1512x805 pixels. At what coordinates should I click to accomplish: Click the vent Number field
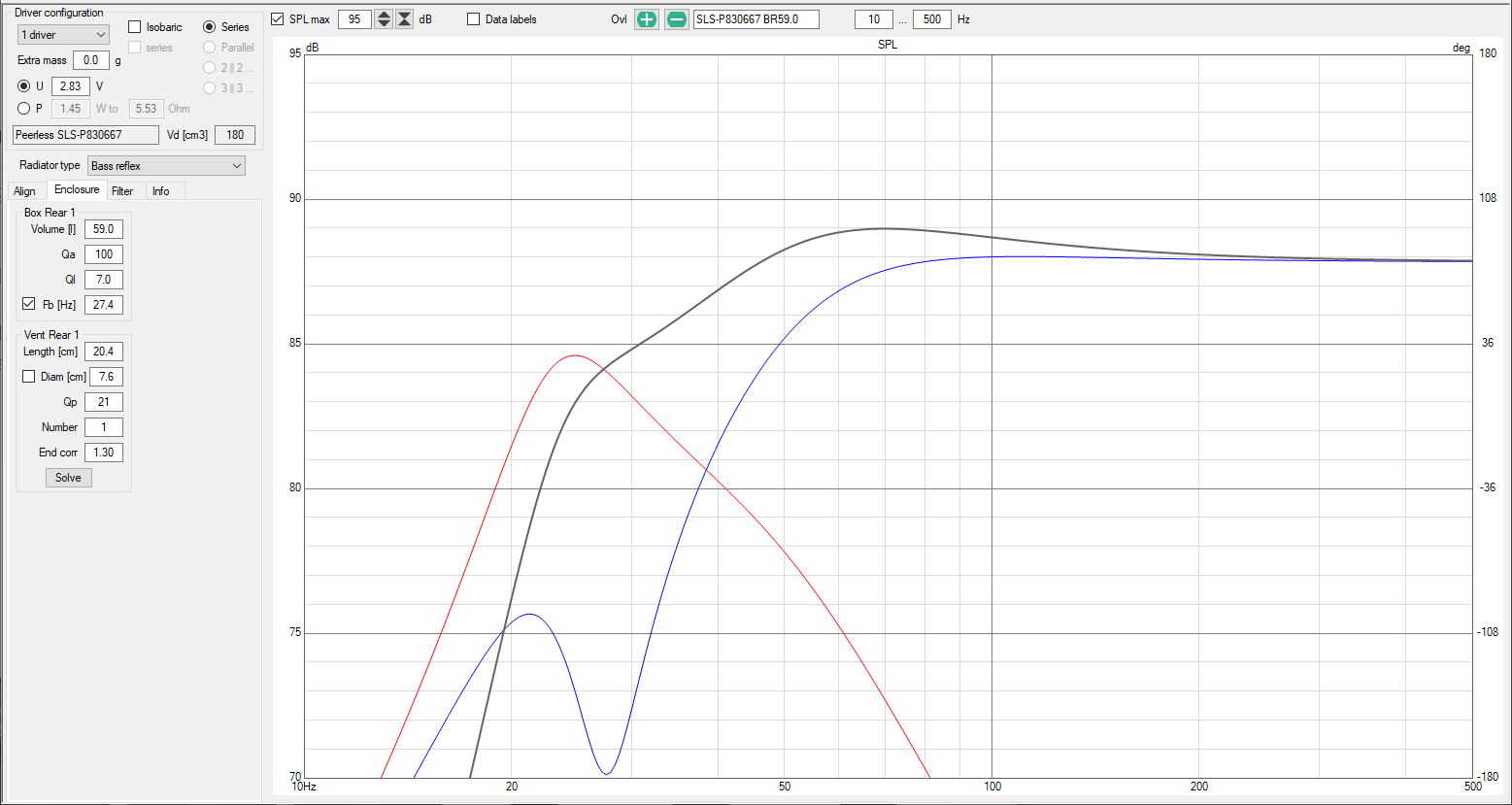click(x=104, y=427)
